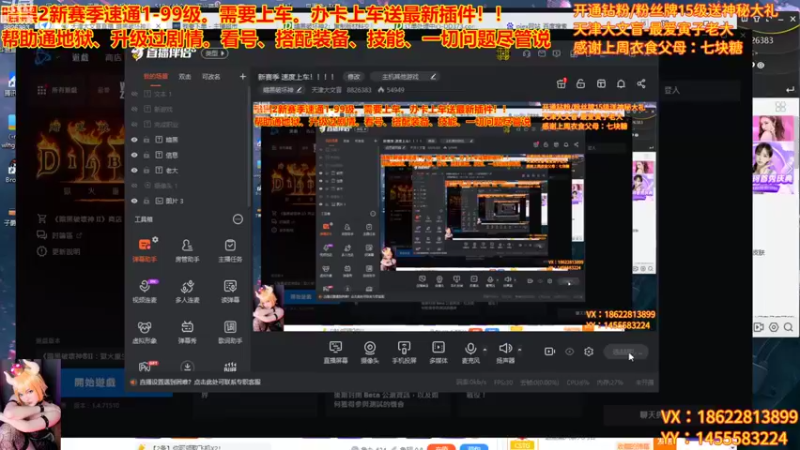
Task: Switch to the 可改名 scene tab
Action: (x=211, y=77)
